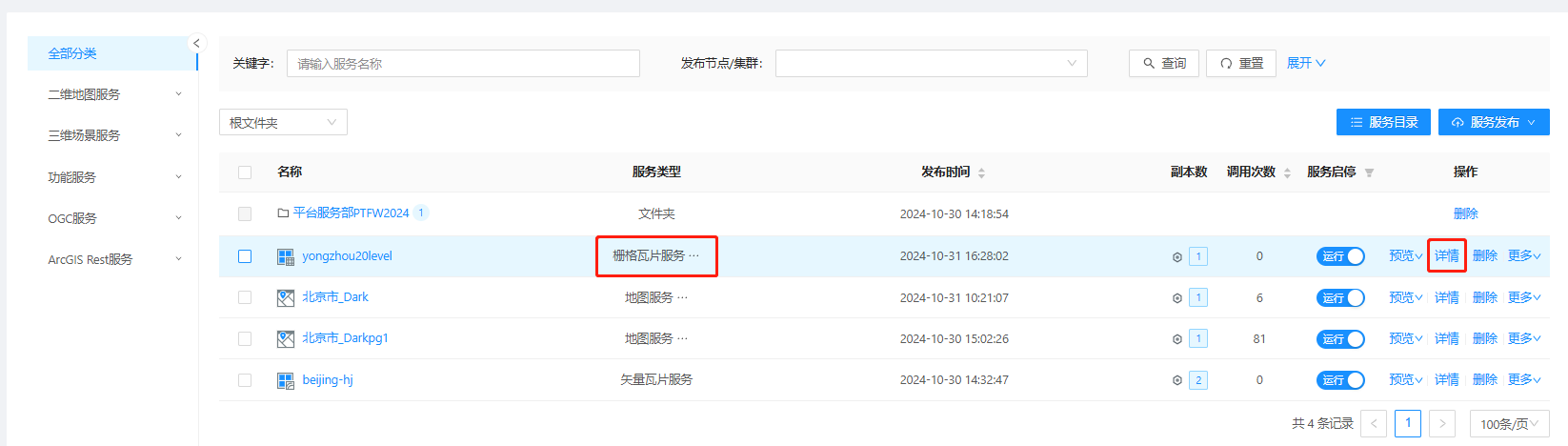Expand the 功能服务 category
This screenshot has width=1568, height=446.
(112, 177)
